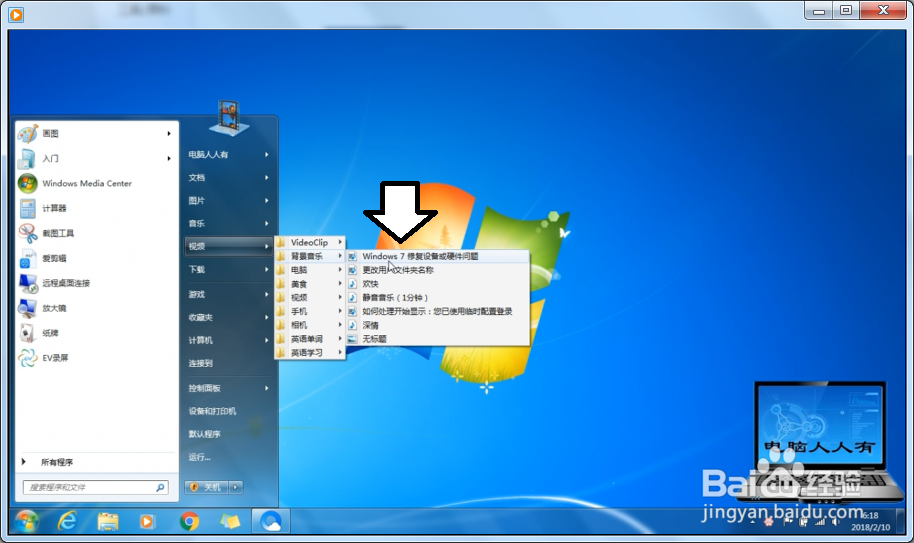Image resolution: width=914 pixels, height=543 pixels.
Task: Expand the 收藏夹 Favorites arrow
Action: point(266,318)
